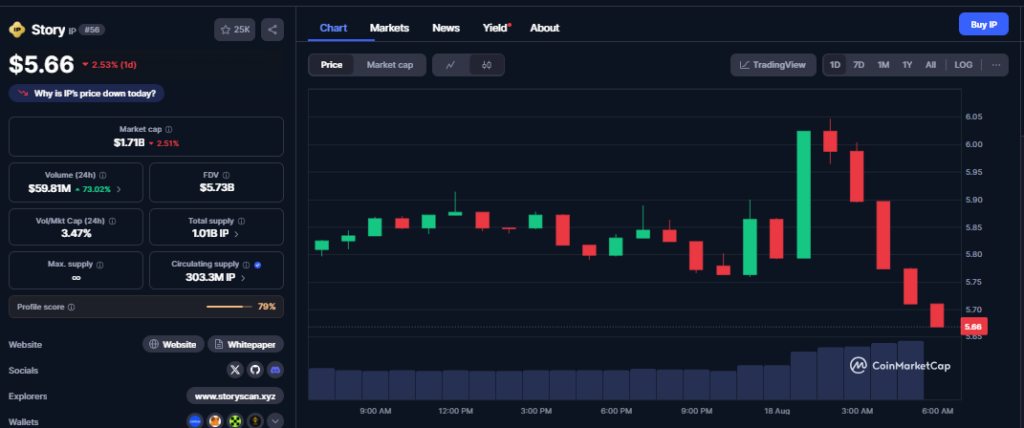Open the TradingView chart button

coord(773,65)
